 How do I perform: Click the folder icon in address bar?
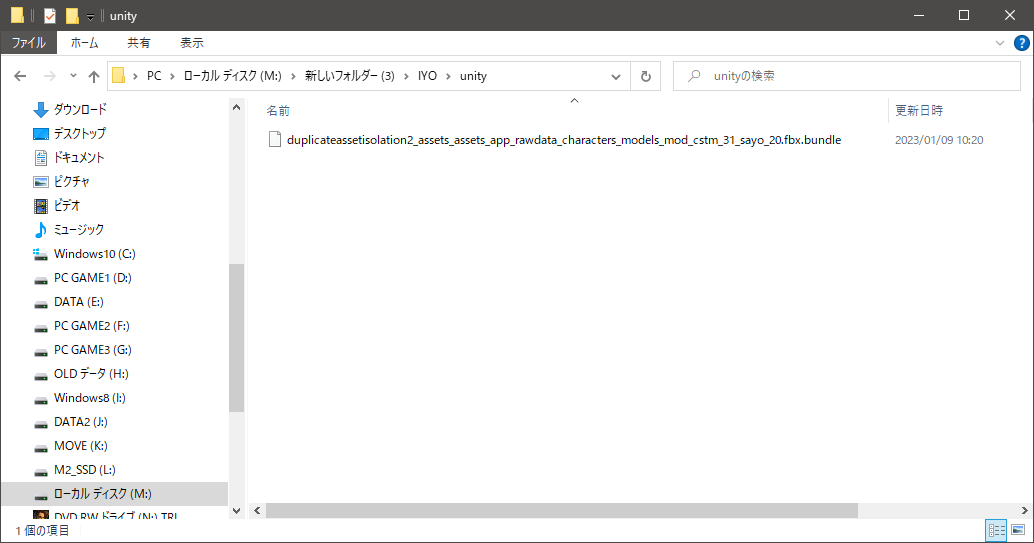coord(119,76)
